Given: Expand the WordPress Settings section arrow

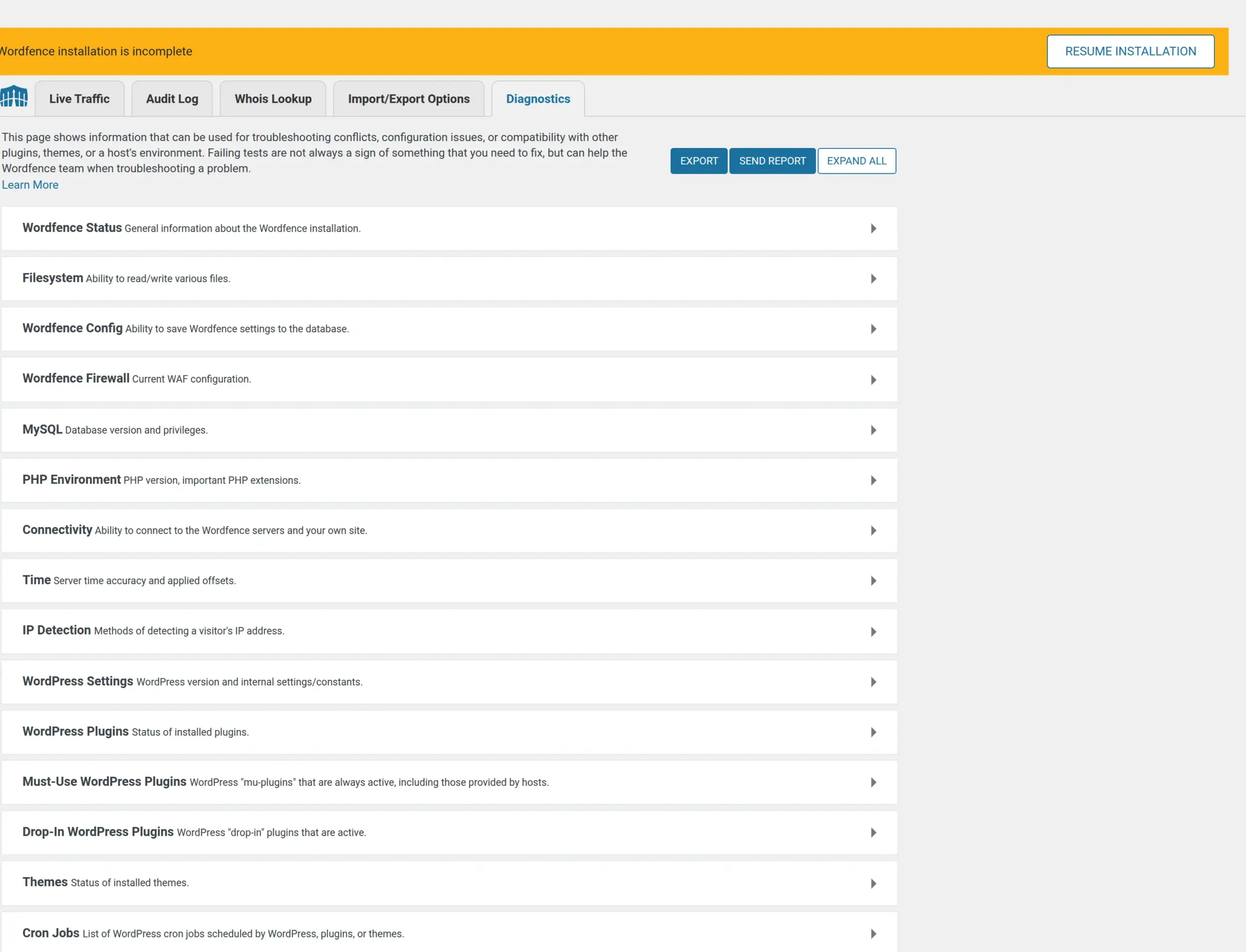Looking at the screenshot, I should click(x=873, y=682).
